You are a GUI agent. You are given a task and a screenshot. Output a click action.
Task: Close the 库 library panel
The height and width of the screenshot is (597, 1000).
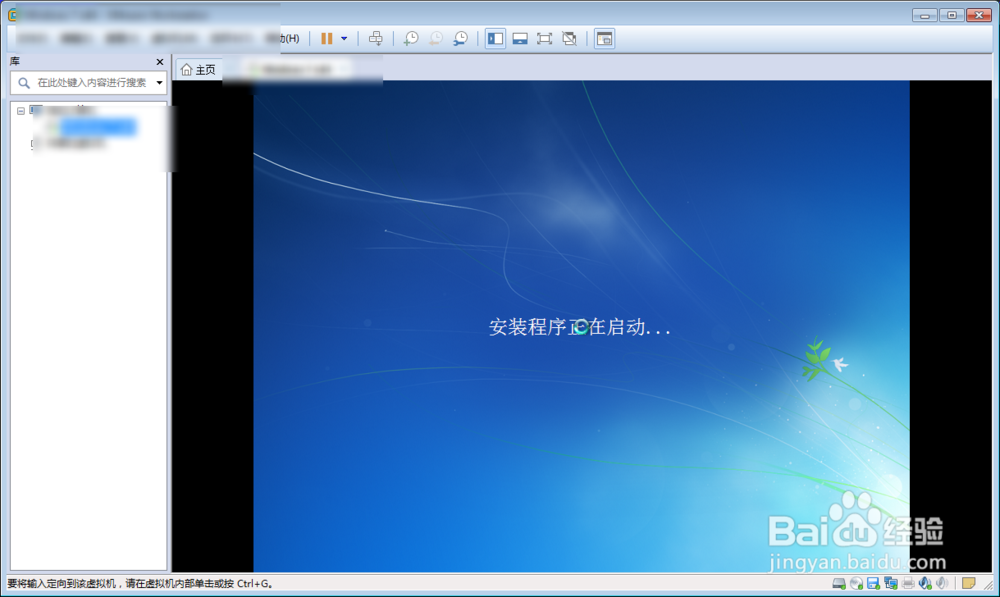click(159, 62)
